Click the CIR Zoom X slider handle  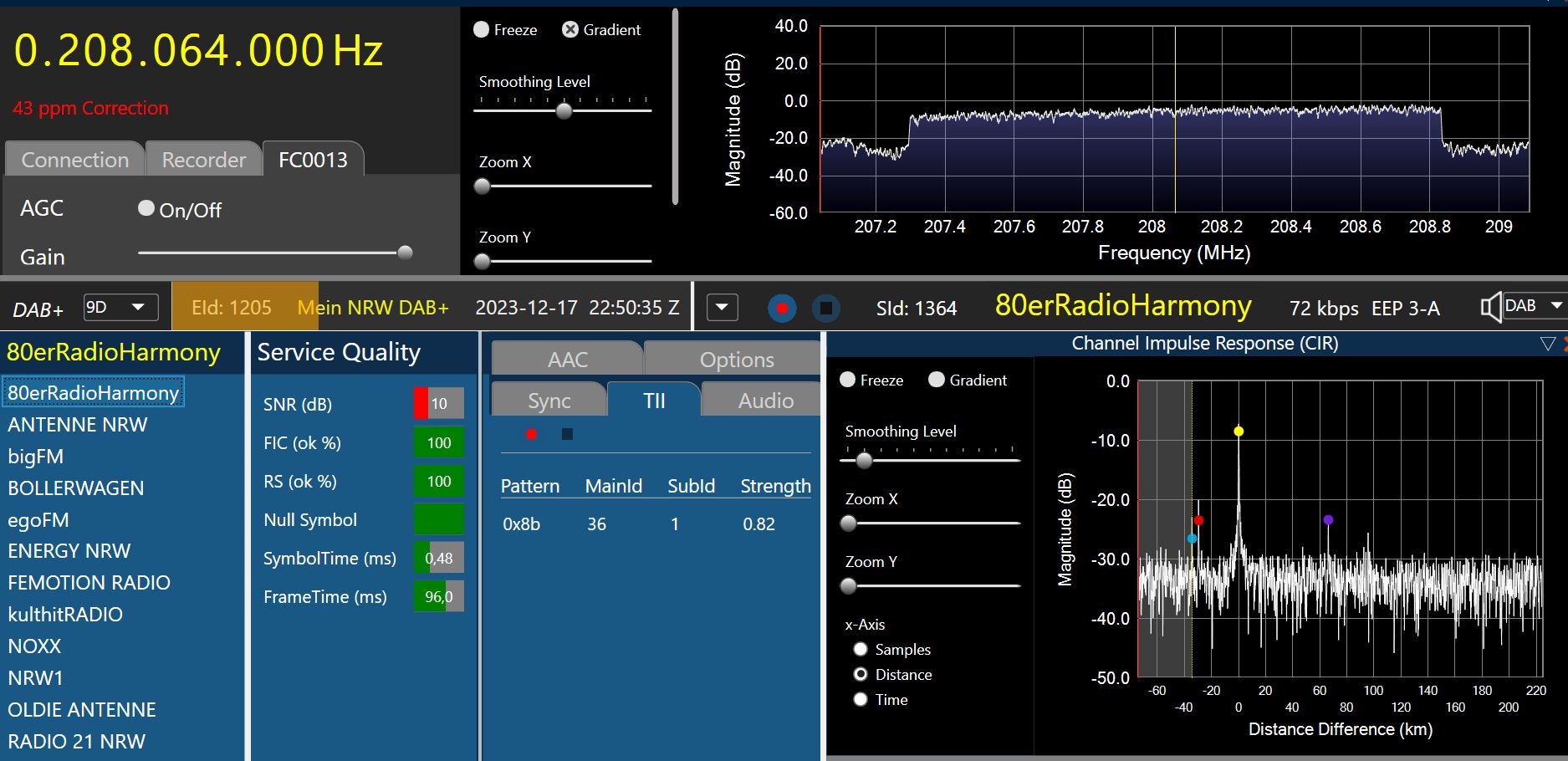coord(849,524)
